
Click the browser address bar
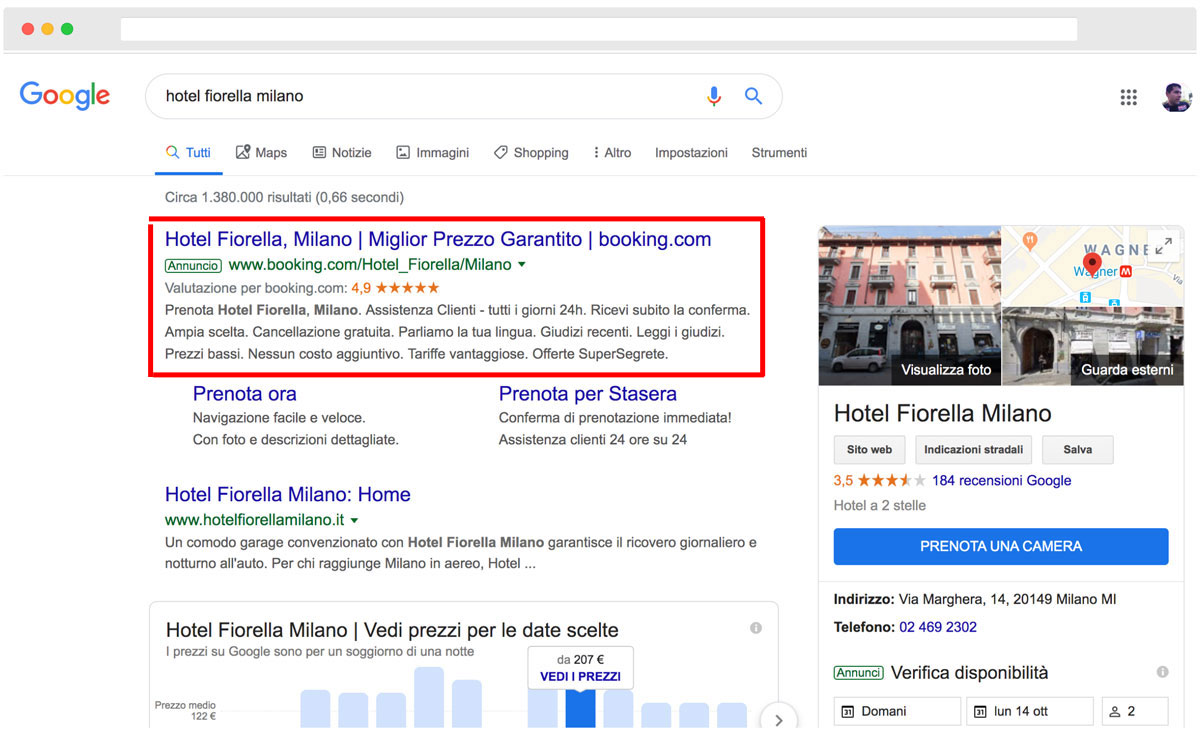tap(599, 29)
